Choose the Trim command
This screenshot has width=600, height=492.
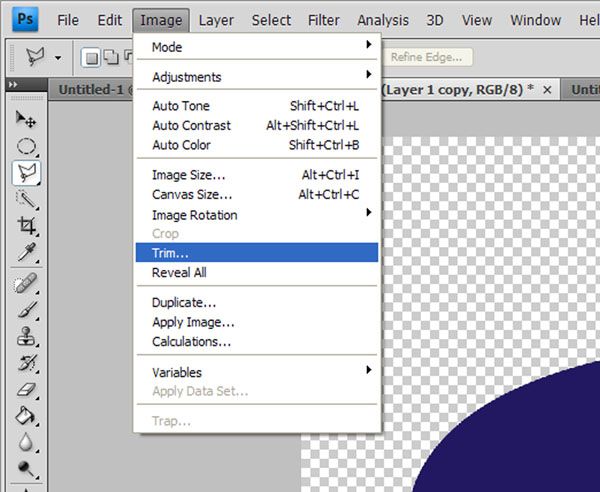(257, 253)
